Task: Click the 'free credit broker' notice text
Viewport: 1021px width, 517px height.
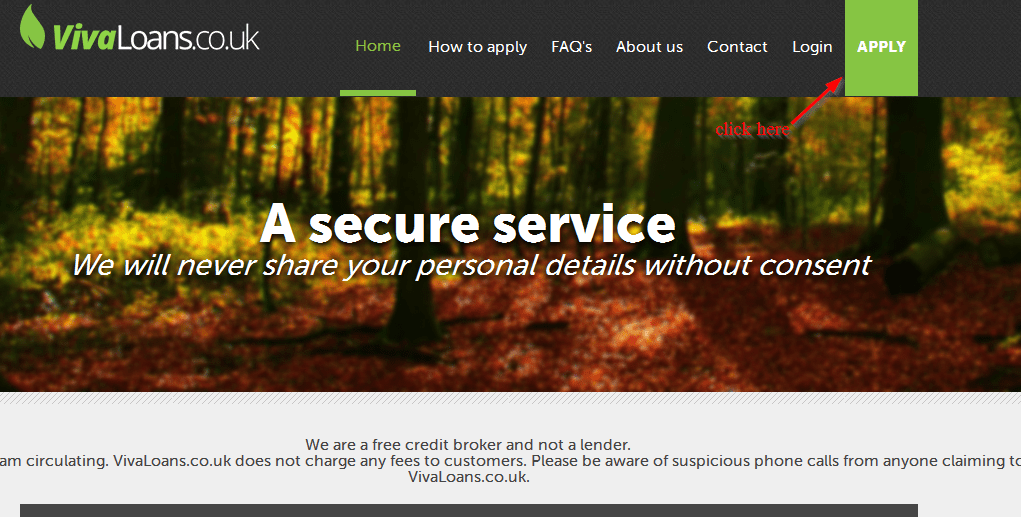Action: [x=468, y=445]
